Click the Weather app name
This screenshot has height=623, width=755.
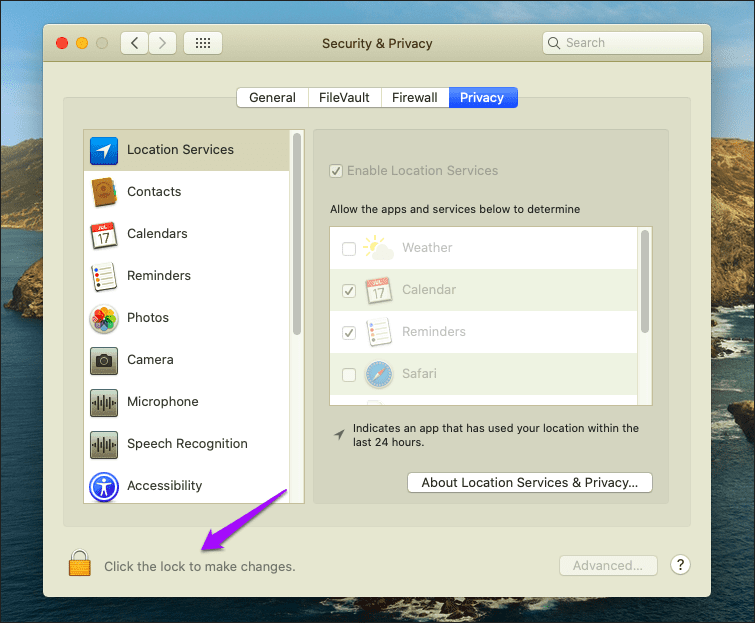tap(427, 247)
